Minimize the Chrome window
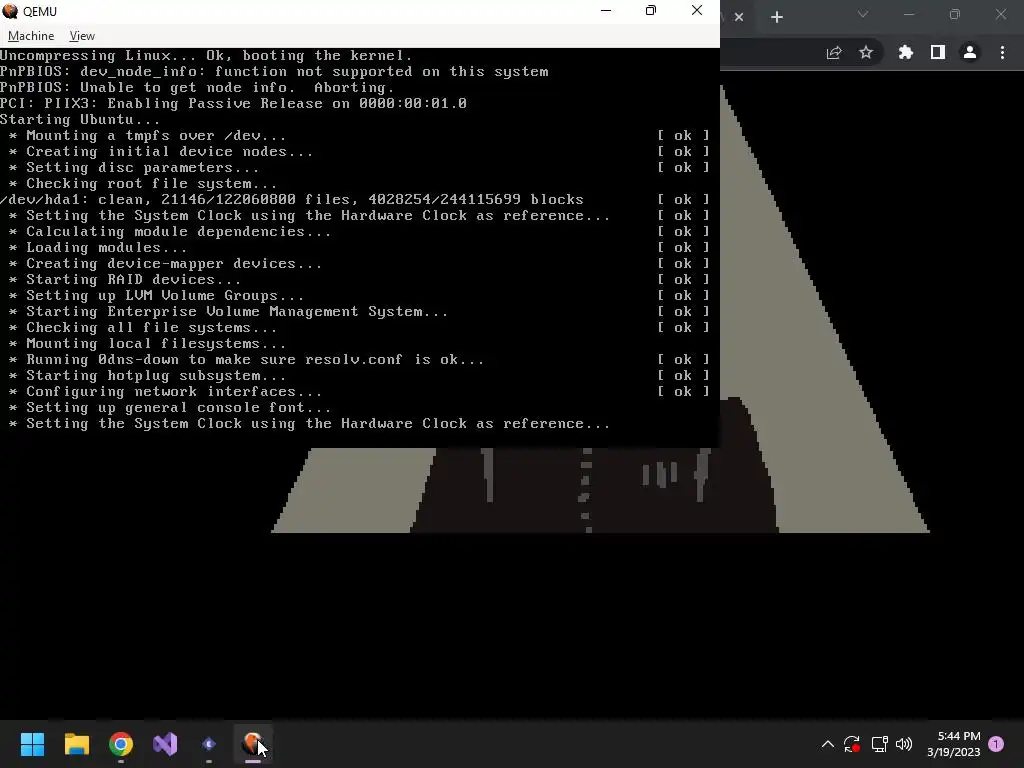Image resolution: width=1024 pixels, height=768 pixels. (908, 14)
